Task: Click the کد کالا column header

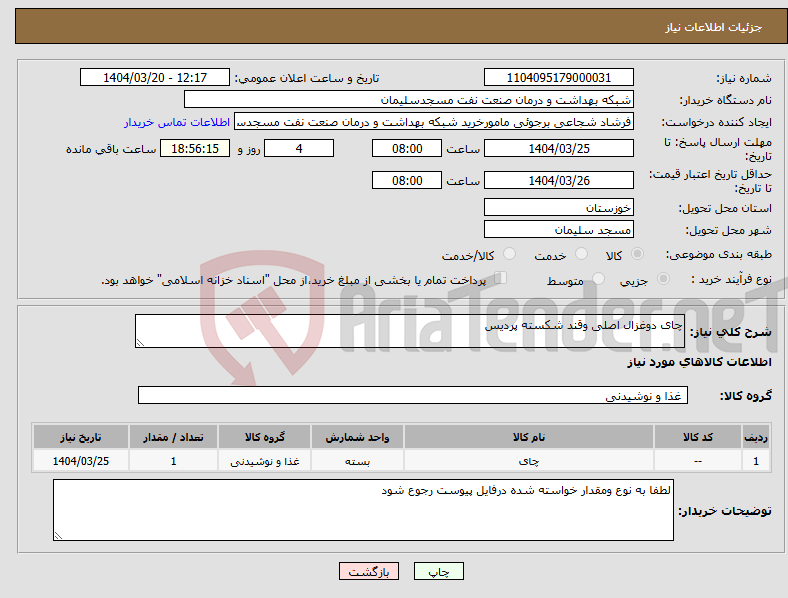Action: pyautogui.click(x=698, y=437)
